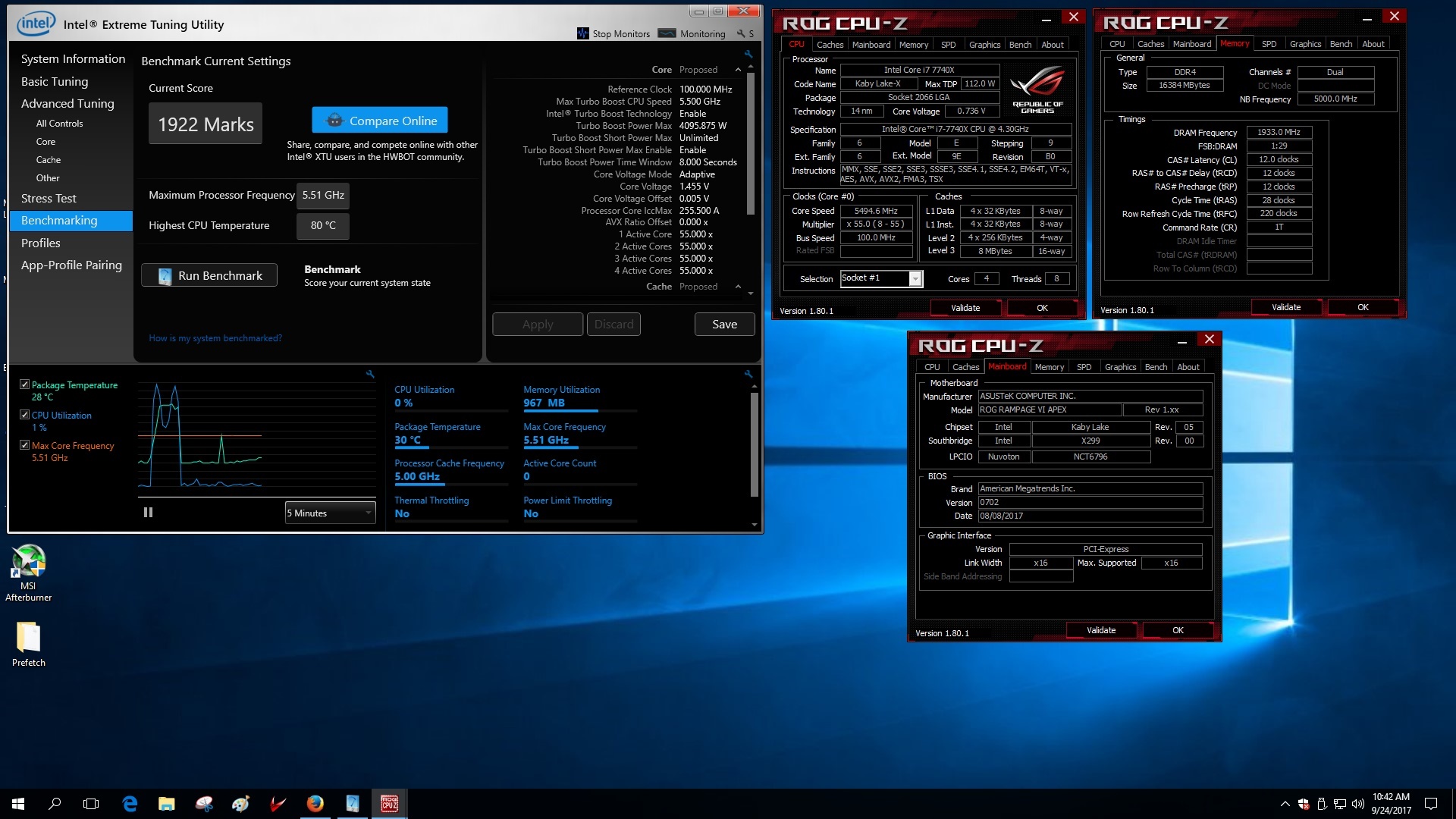Click settings list scroll down arrow
Screen dimensions: 1456x819
click(x=751, y=293)
